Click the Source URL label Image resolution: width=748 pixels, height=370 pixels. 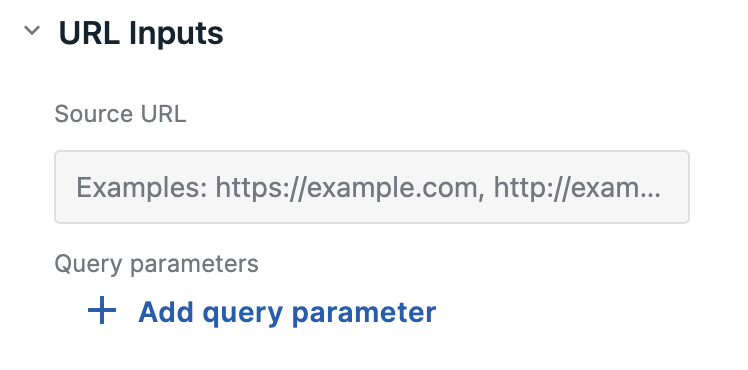(120, 114)
